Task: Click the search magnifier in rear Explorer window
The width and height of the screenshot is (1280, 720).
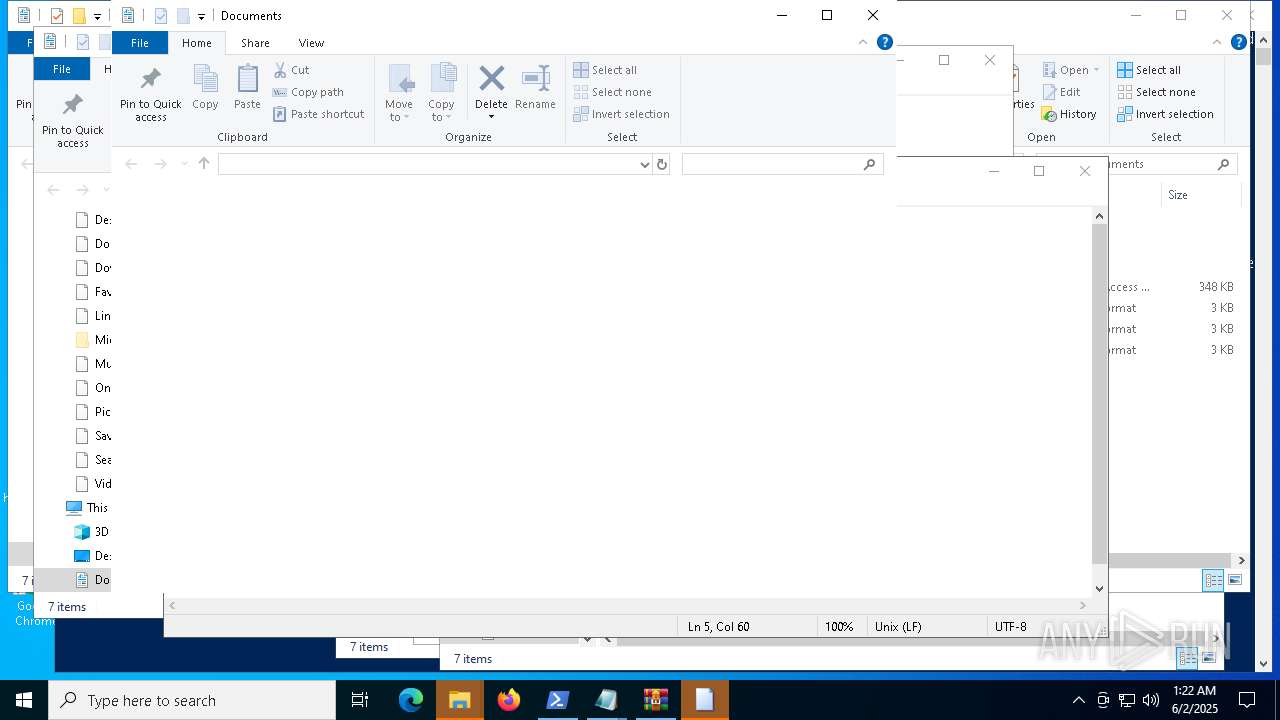Action: pyautogui.click(x=1223, y=164)
